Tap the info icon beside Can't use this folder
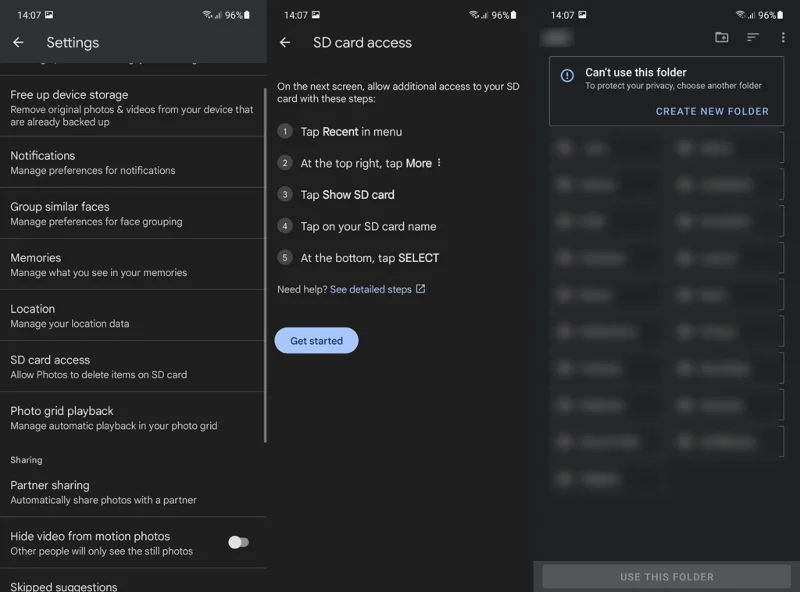Screen dimensions: 800x592 567,76
